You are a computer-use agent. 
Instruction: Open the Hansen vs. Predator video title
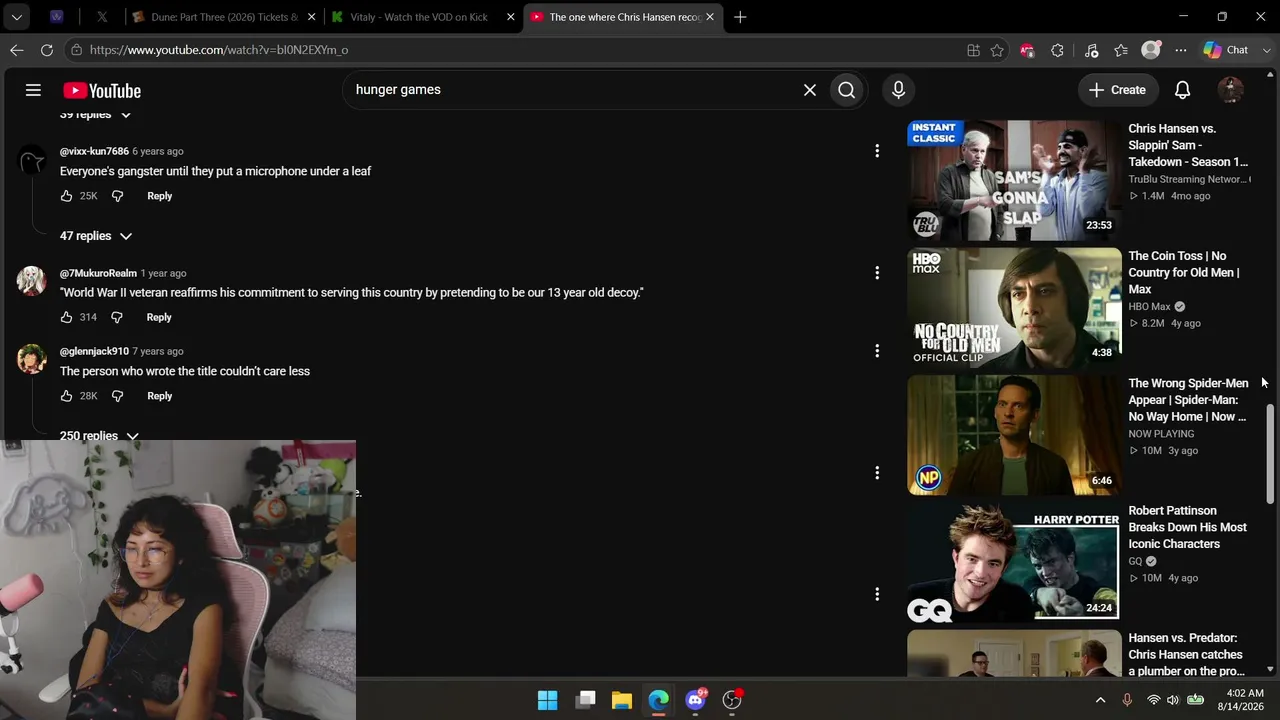click(1186, 655)
